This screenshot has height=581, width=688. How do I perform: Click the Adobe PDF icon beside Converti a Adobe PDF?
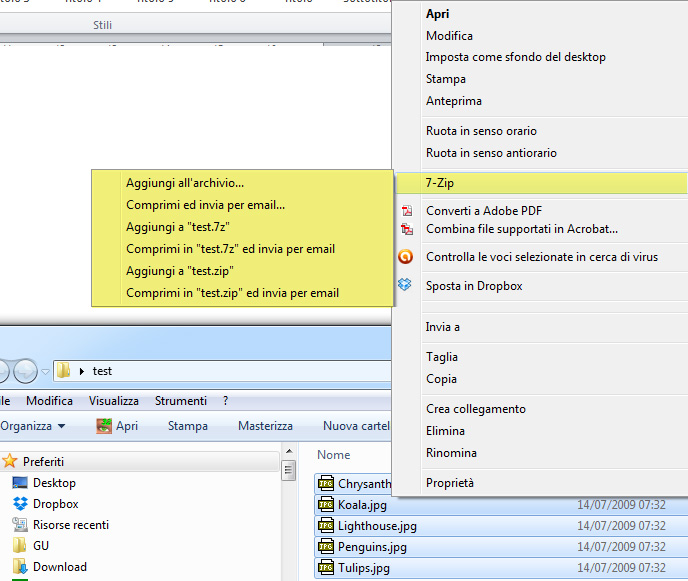pos(406,211)
